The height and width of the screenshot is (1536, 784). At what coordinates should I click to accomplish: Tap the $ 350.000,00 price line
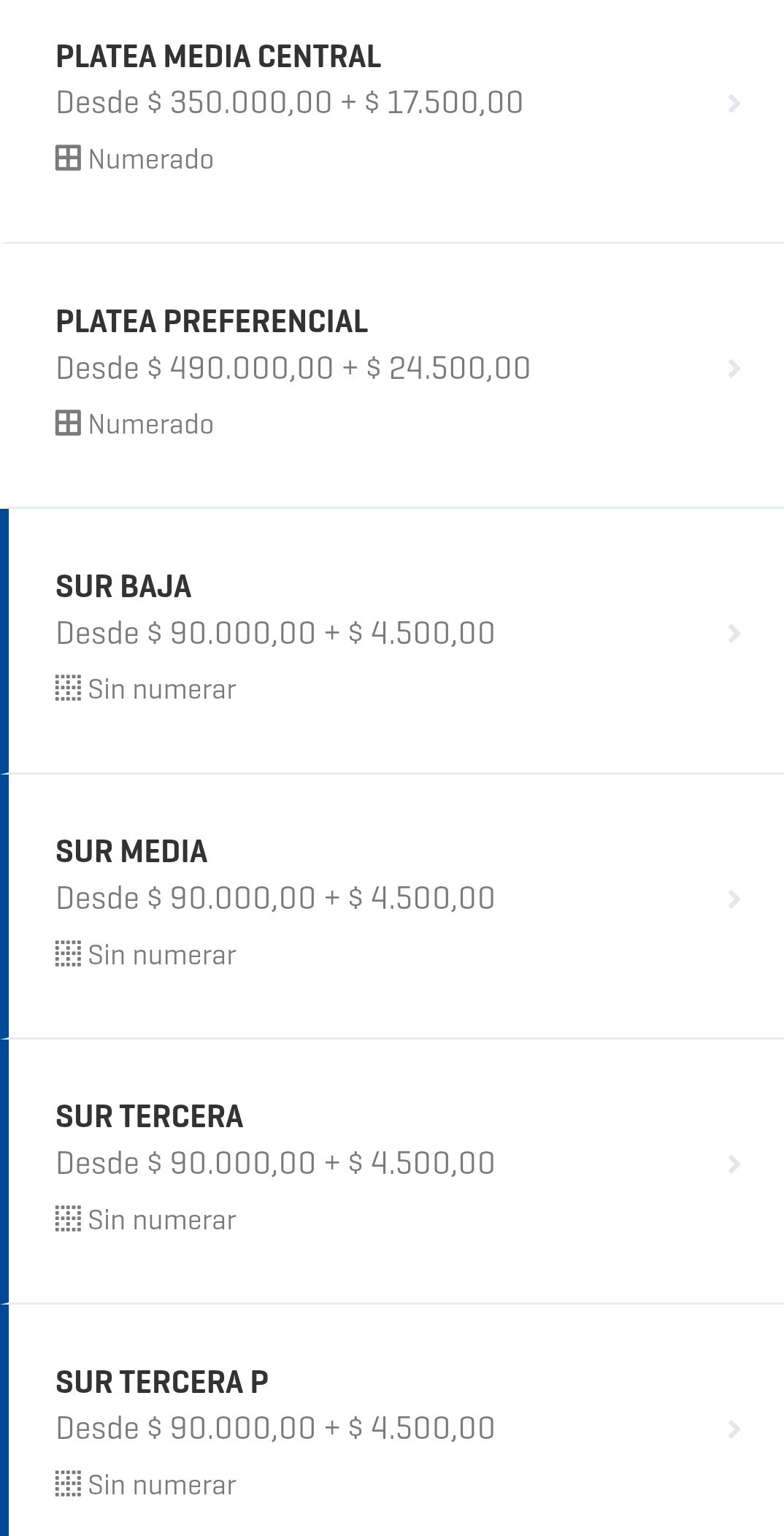point(289,103)
